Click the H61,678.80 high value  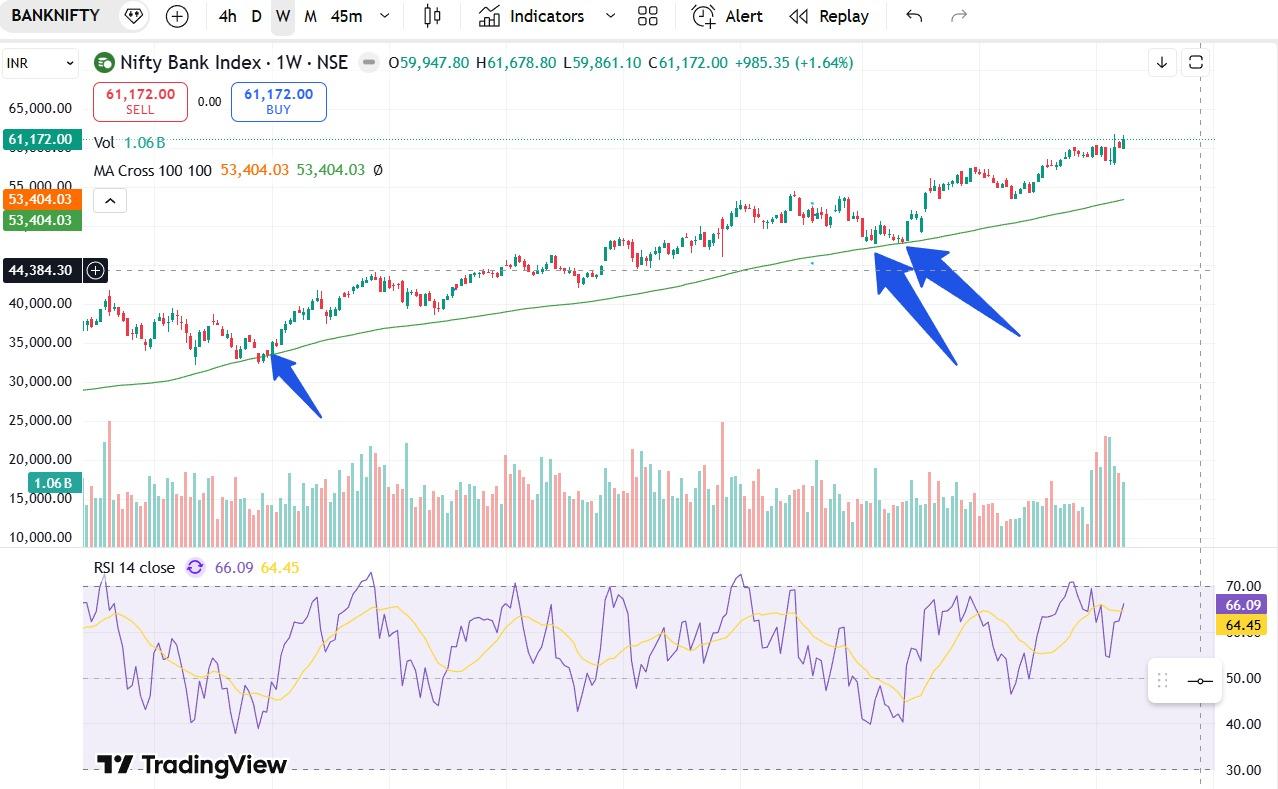(516, 63)
